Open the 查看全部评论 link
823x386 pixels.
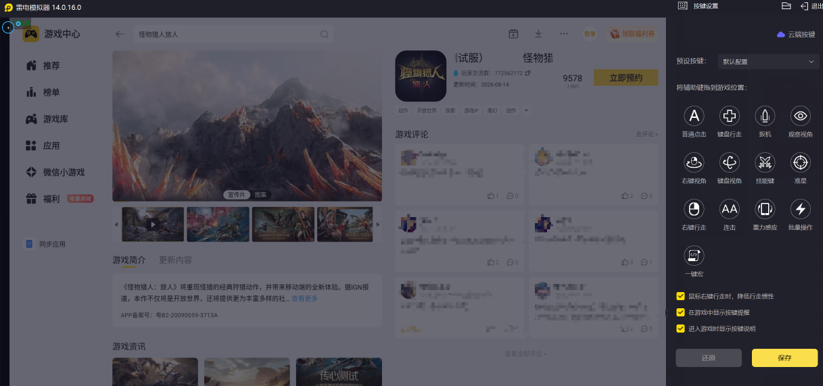(525, 353)
